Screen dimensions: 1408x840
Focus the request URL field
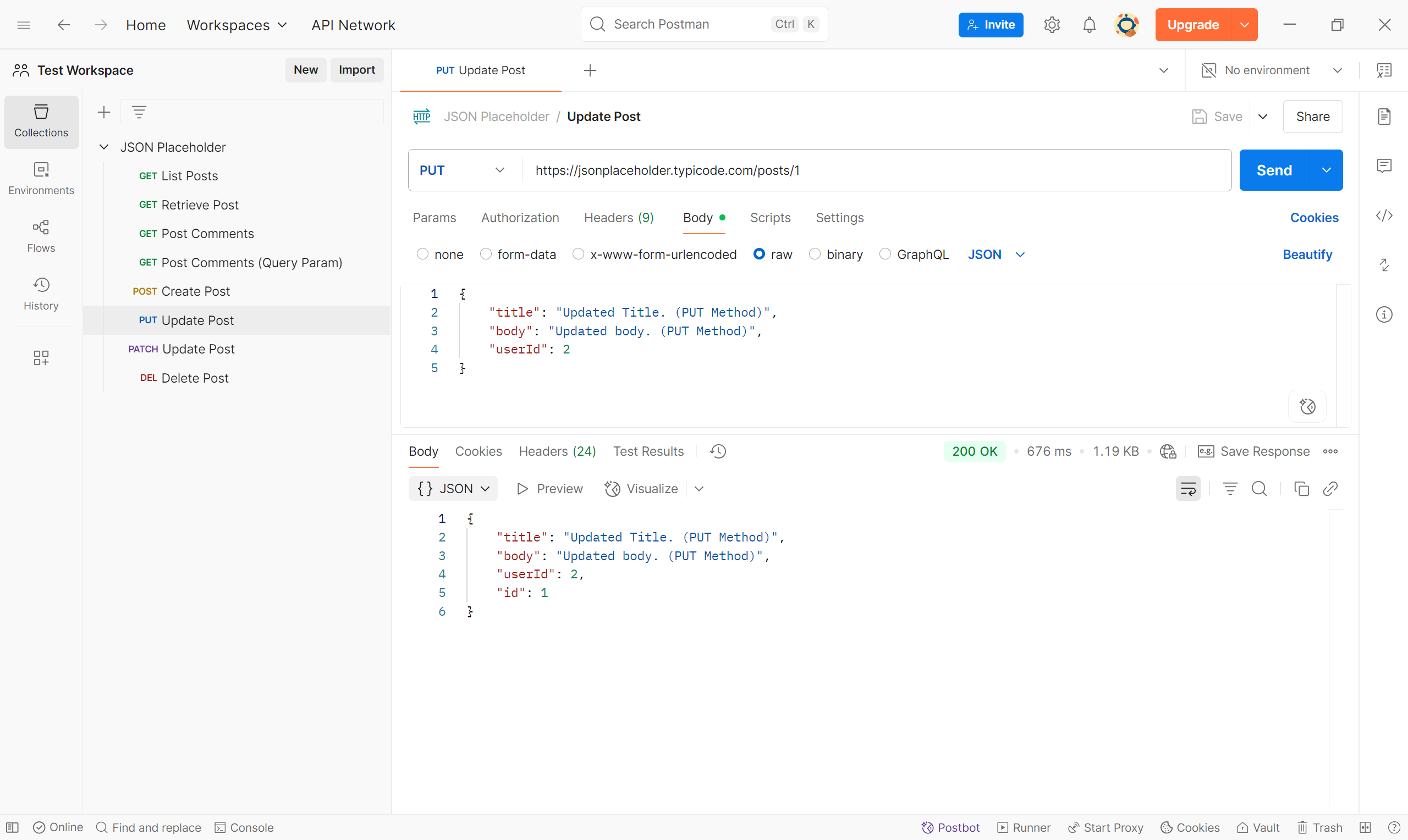(875, 170)
